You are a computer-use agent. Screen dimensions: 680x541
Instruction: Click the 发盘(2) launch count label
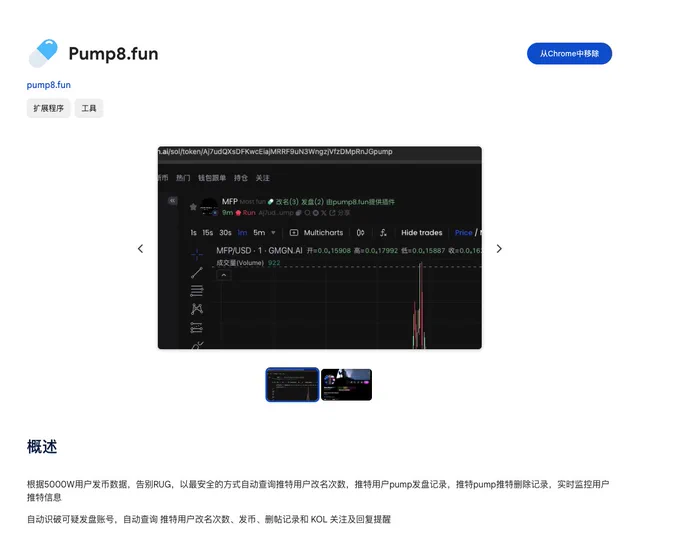(312, 202)
